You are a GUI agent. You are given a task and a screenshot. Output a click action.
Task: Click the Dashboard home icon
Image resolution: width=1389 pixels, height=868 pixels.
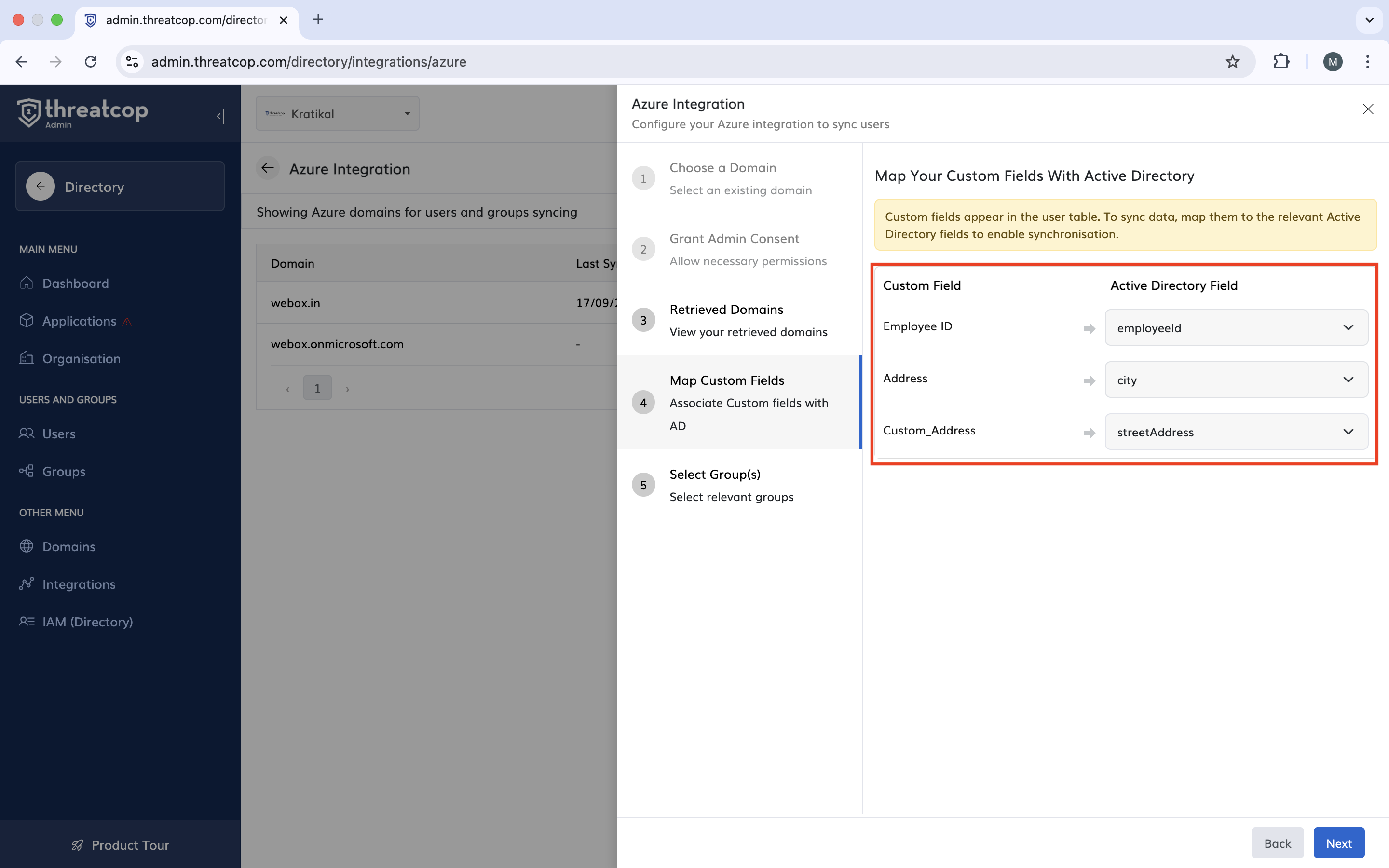tap(27, 283)
